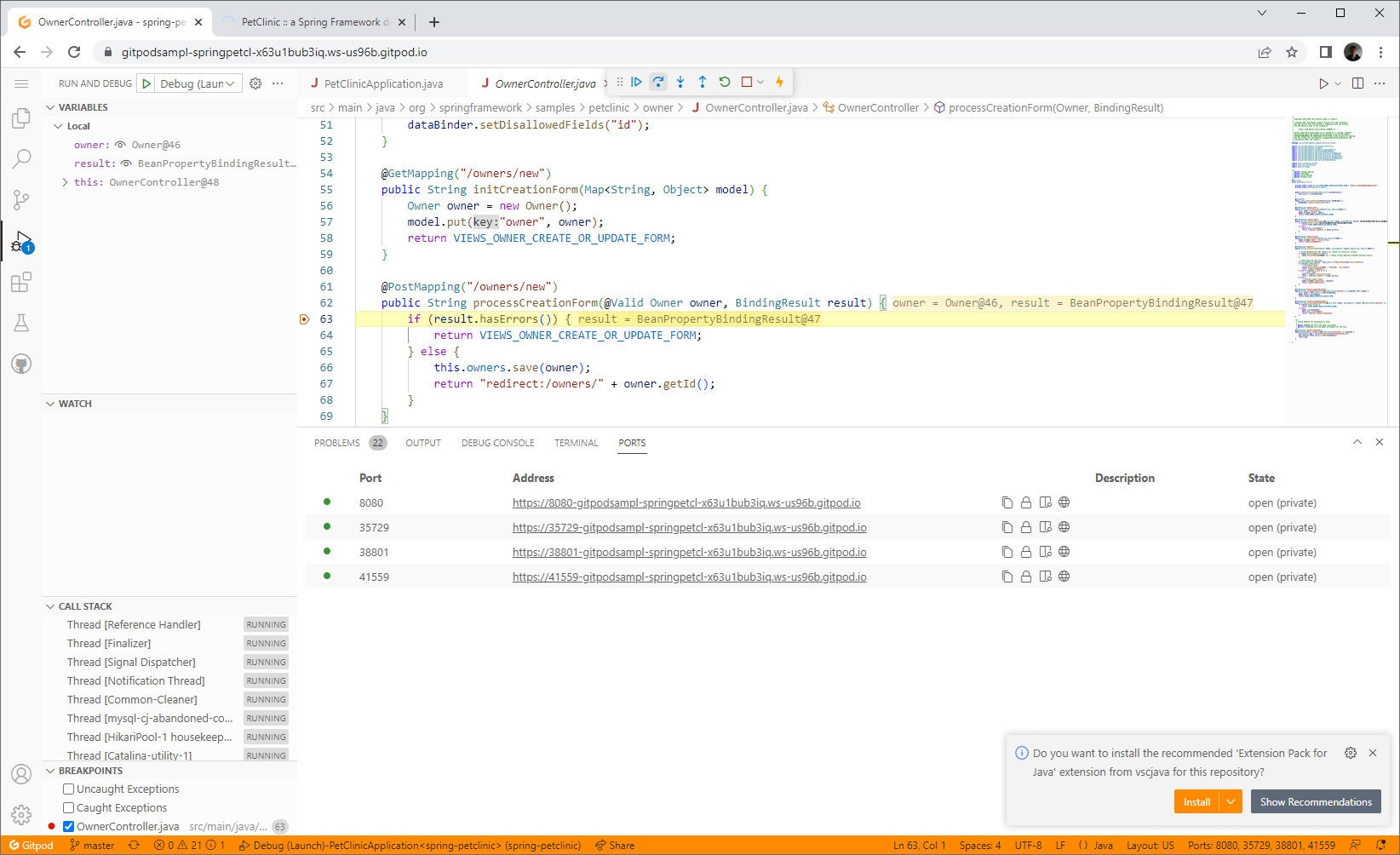
Task: Toggle lock icon for port 35729
Action: point(1026,527)
